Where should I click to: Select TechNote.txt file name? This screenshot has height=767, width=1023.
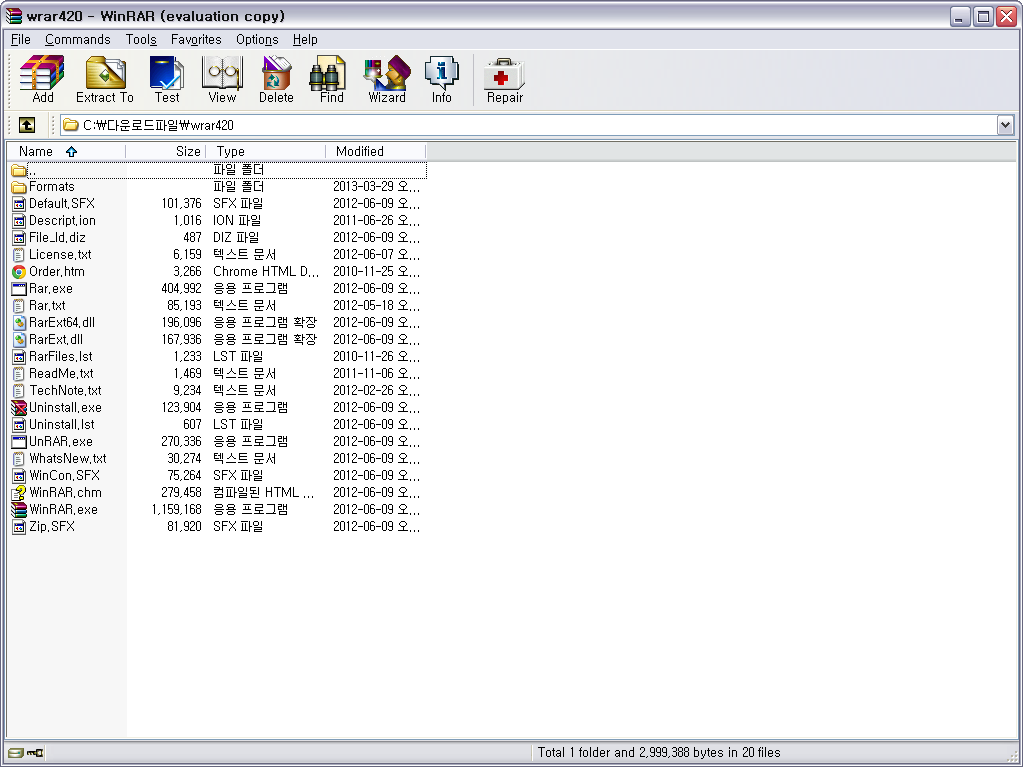click(x=65, y=391)
